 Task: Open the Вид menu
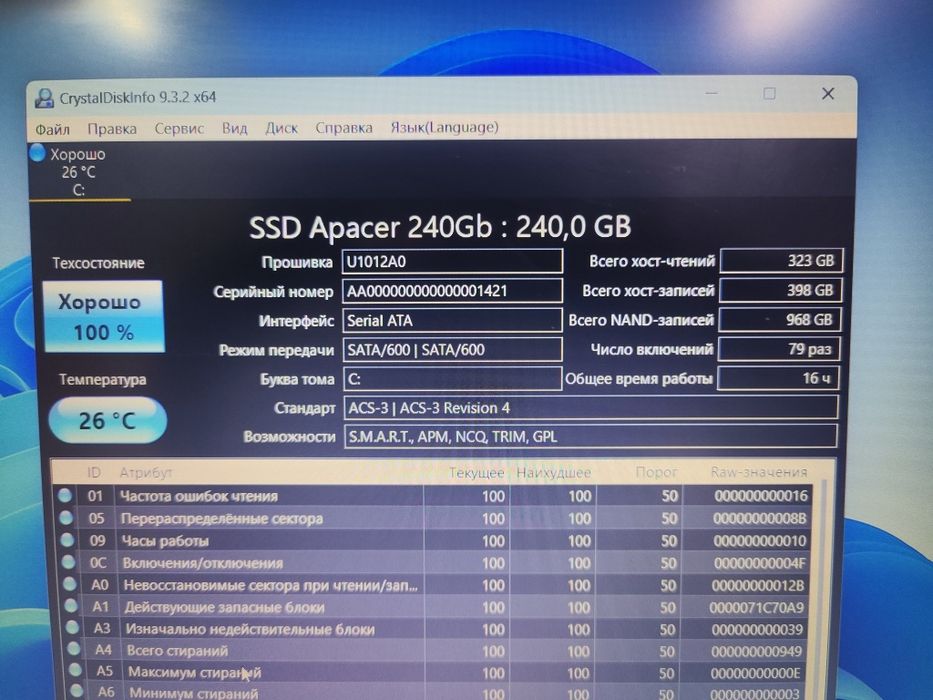point(234,128)
